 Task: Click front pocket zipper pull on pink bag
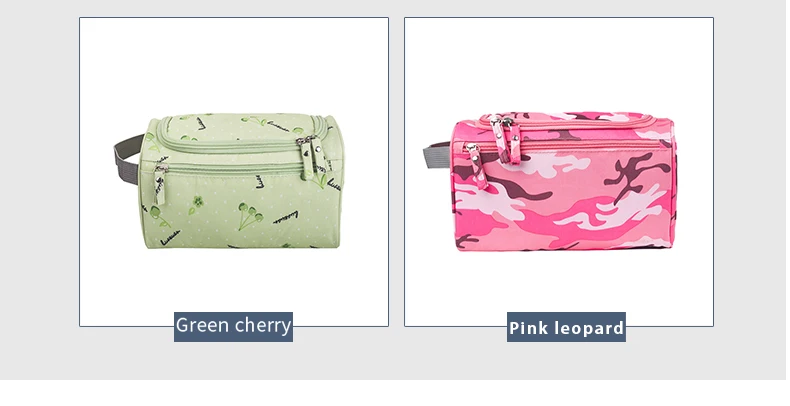(x=476, y=165)
